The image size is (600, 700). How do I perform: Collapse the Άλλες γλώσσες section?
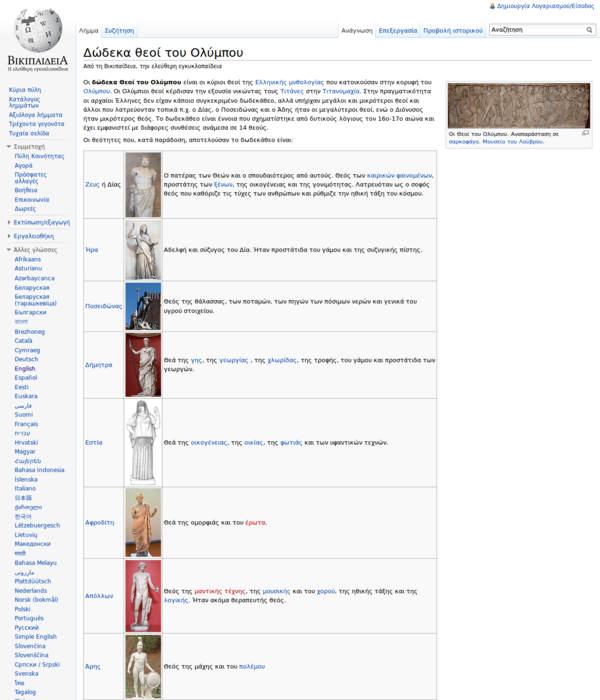tap(8, 250)
